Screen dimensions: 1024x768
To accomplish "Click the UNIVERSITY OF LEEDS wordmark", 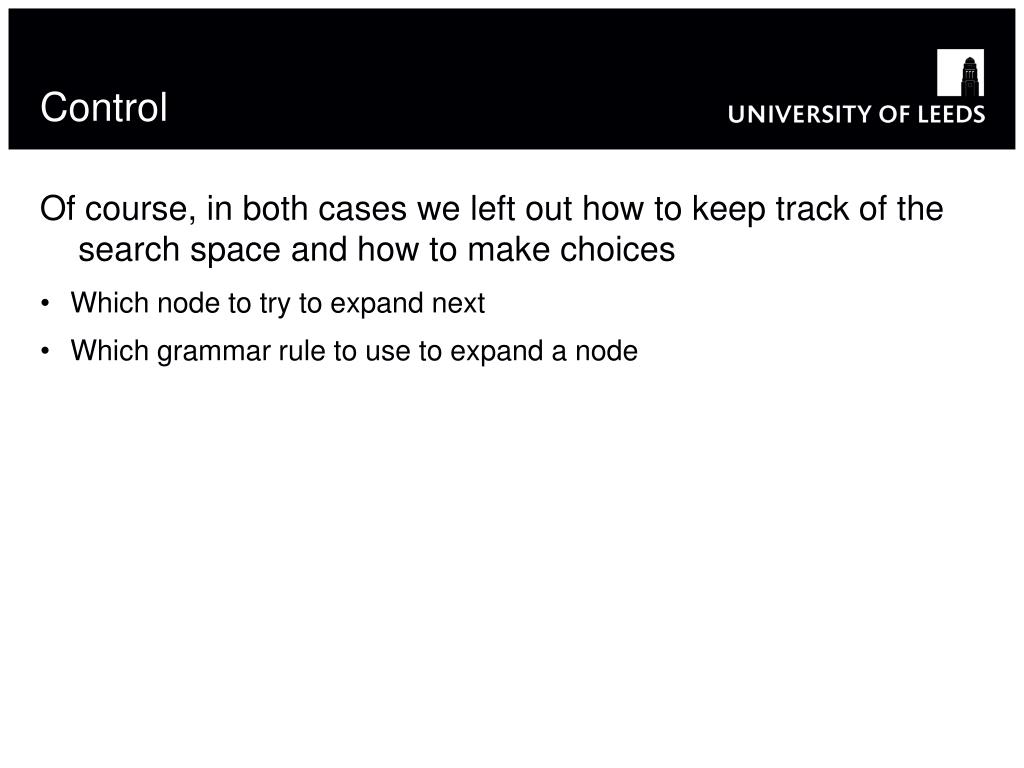I will [856, 114].
